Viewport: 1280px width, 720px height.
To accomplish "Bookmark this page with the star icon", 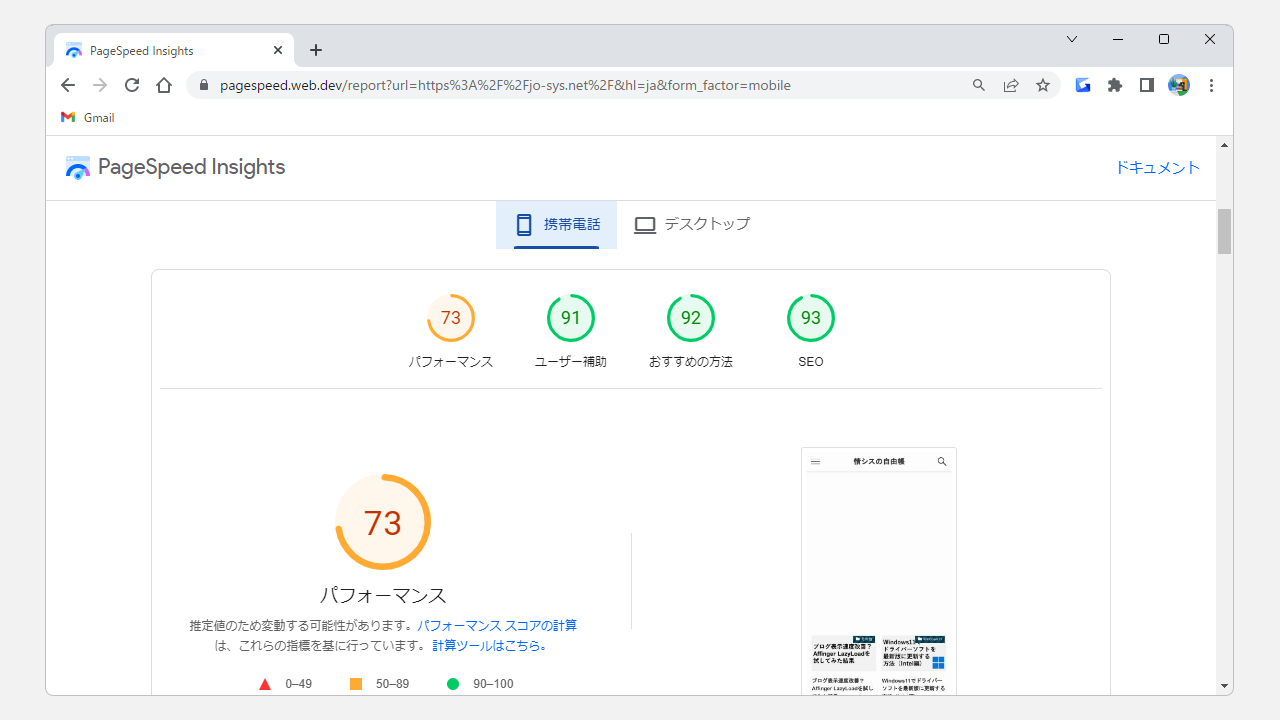I will pos(1043,85).
